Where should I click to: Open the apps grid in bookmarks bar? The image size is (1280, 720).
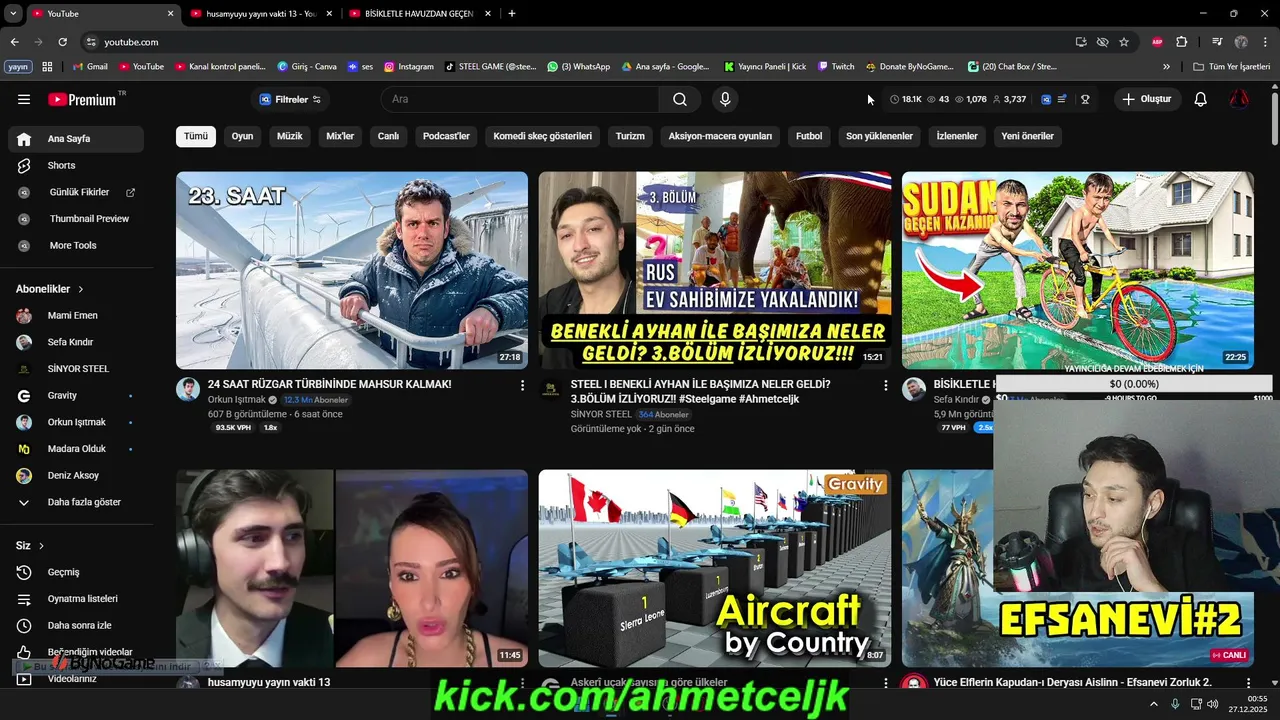(x=47, y=67)
